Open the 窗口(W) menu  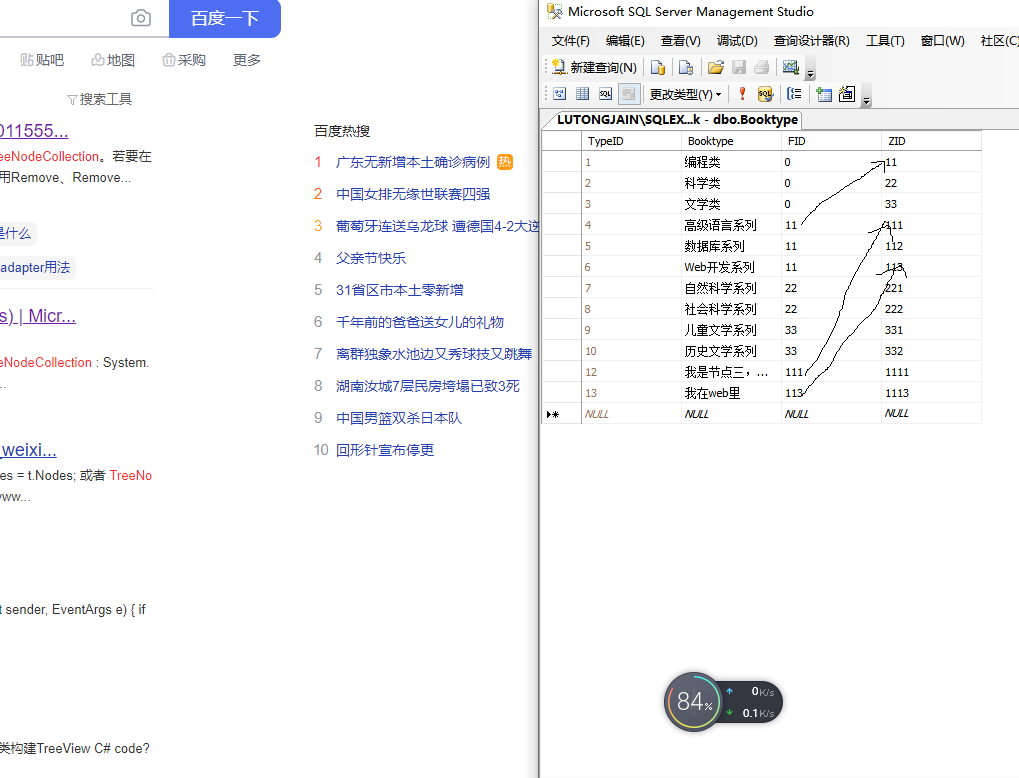click(942, 41)
